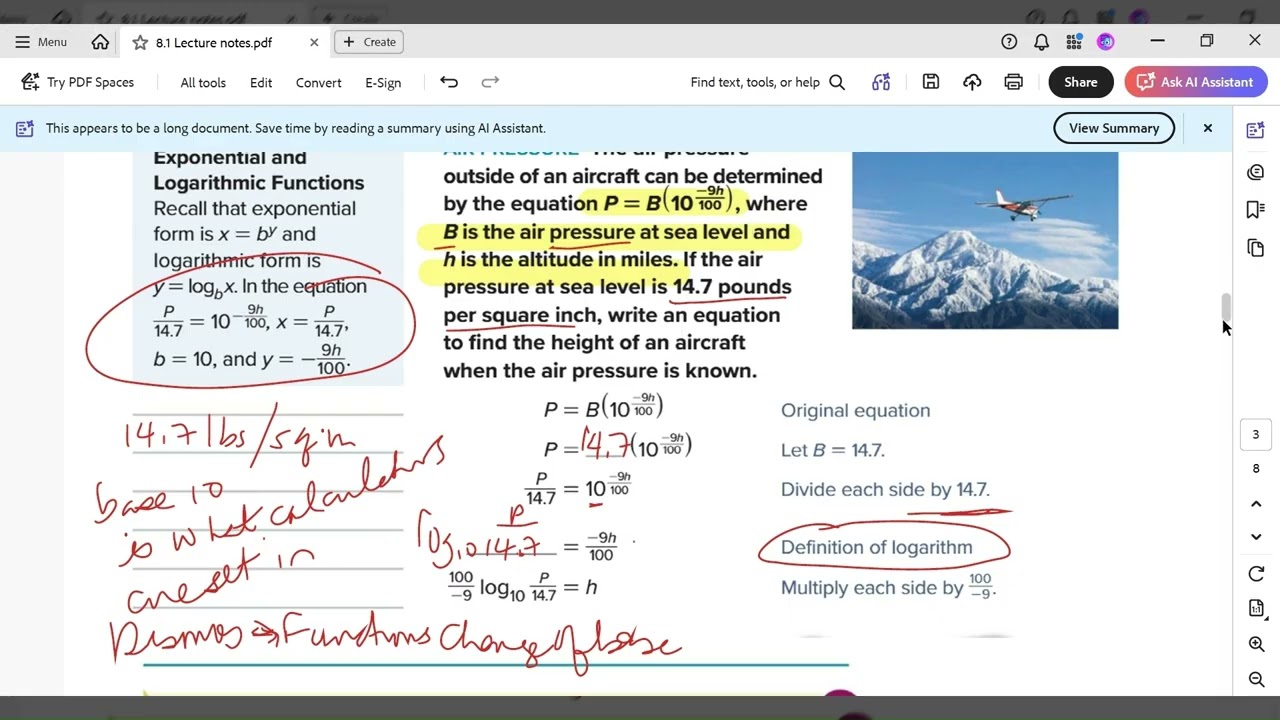The image size is (1280, 720).
Task: Click the text 'Divide each side by 14.7.'
Action: 885,489
